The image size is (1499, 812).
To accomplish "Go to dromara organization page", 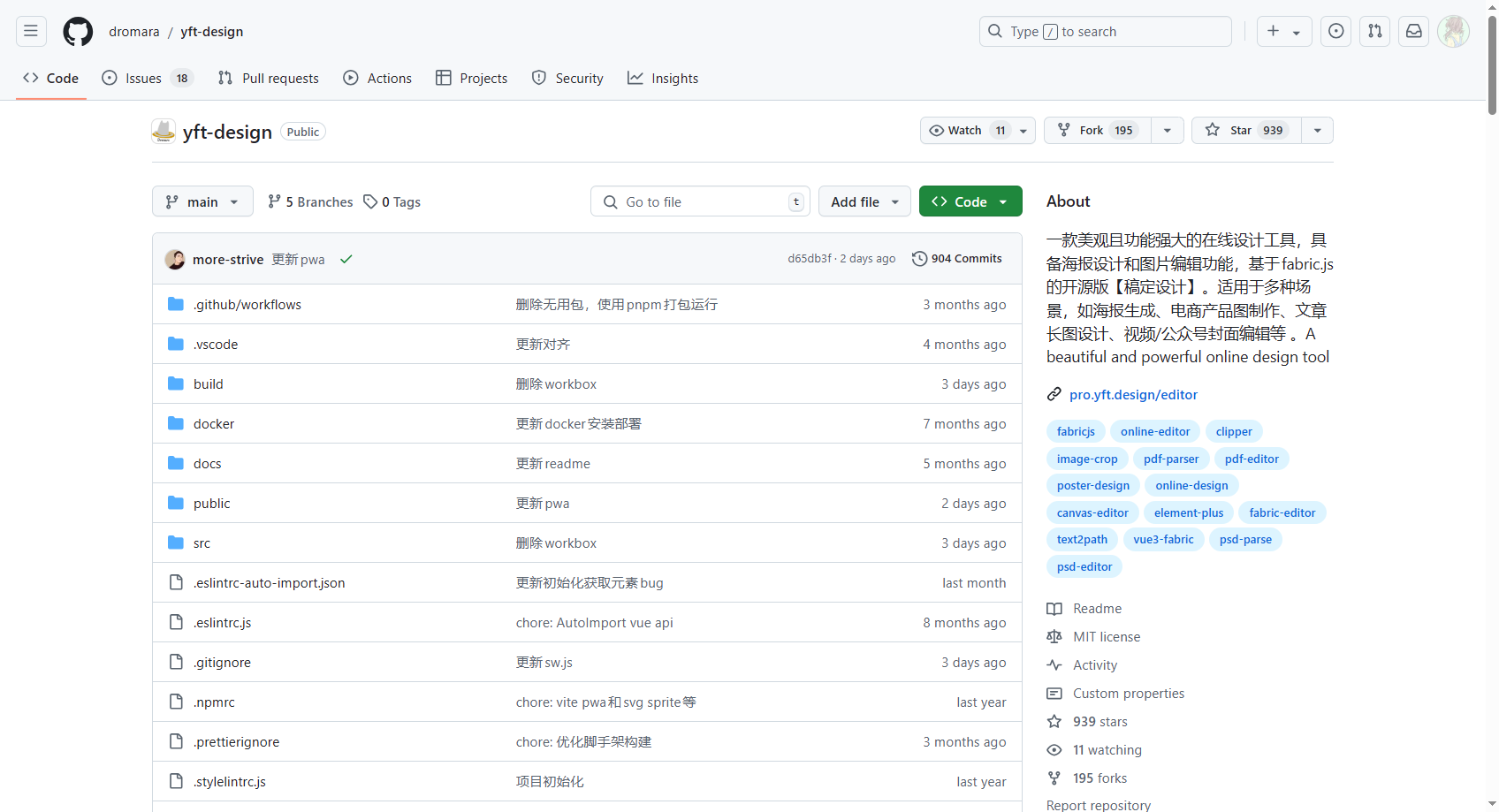I will [x=134, y=31].
